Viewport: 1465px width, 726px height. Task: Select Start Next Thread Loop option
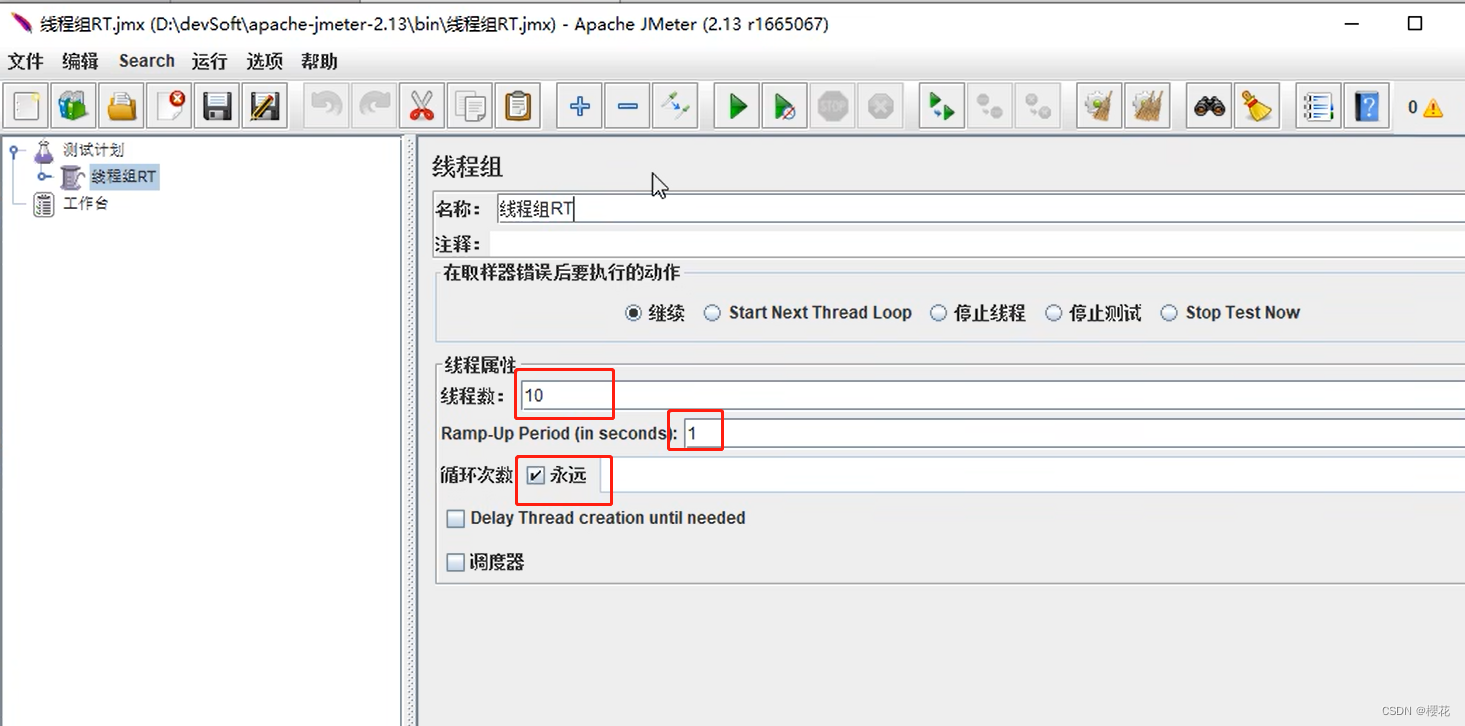tap(712, 313)
